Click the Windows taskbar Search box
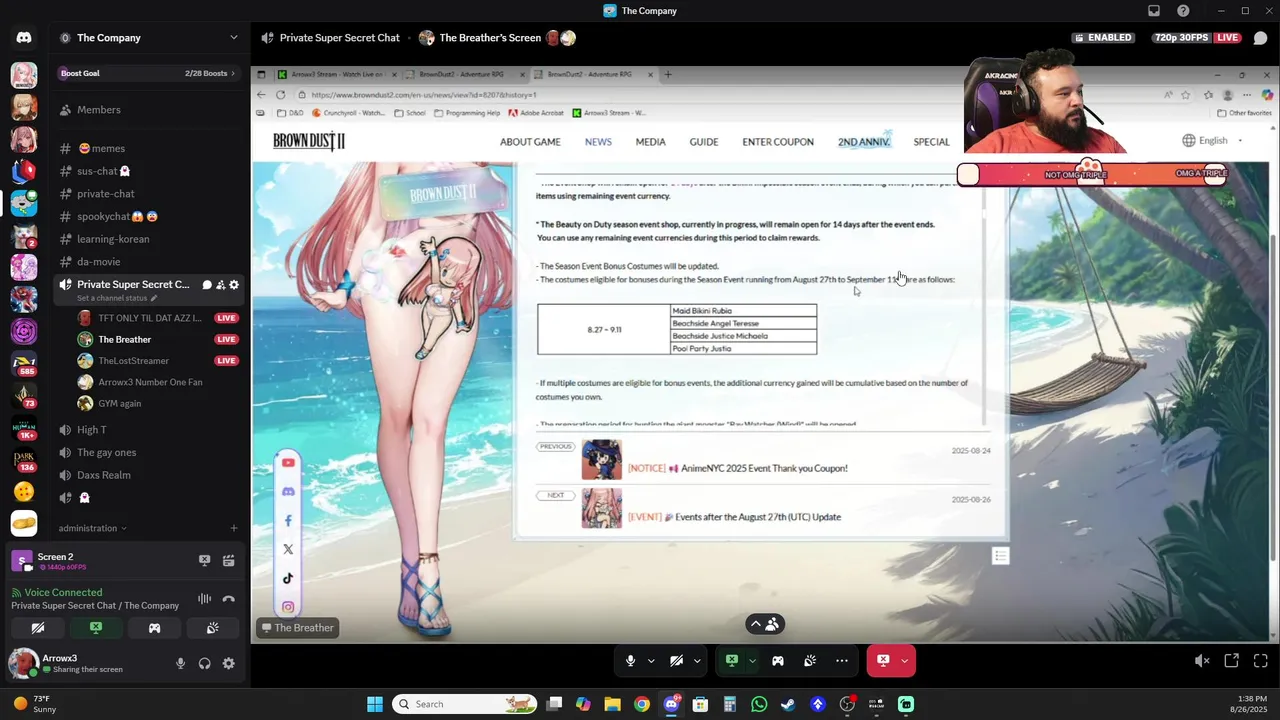Screen dimensions: 1280x720 coord(465,704)
